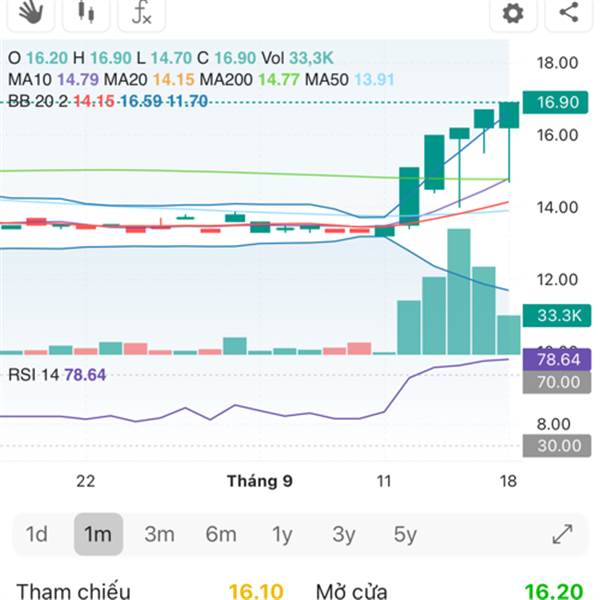Switch to the 6m timeframe
This screenshot has height=600, width=600.
[221, 534]
